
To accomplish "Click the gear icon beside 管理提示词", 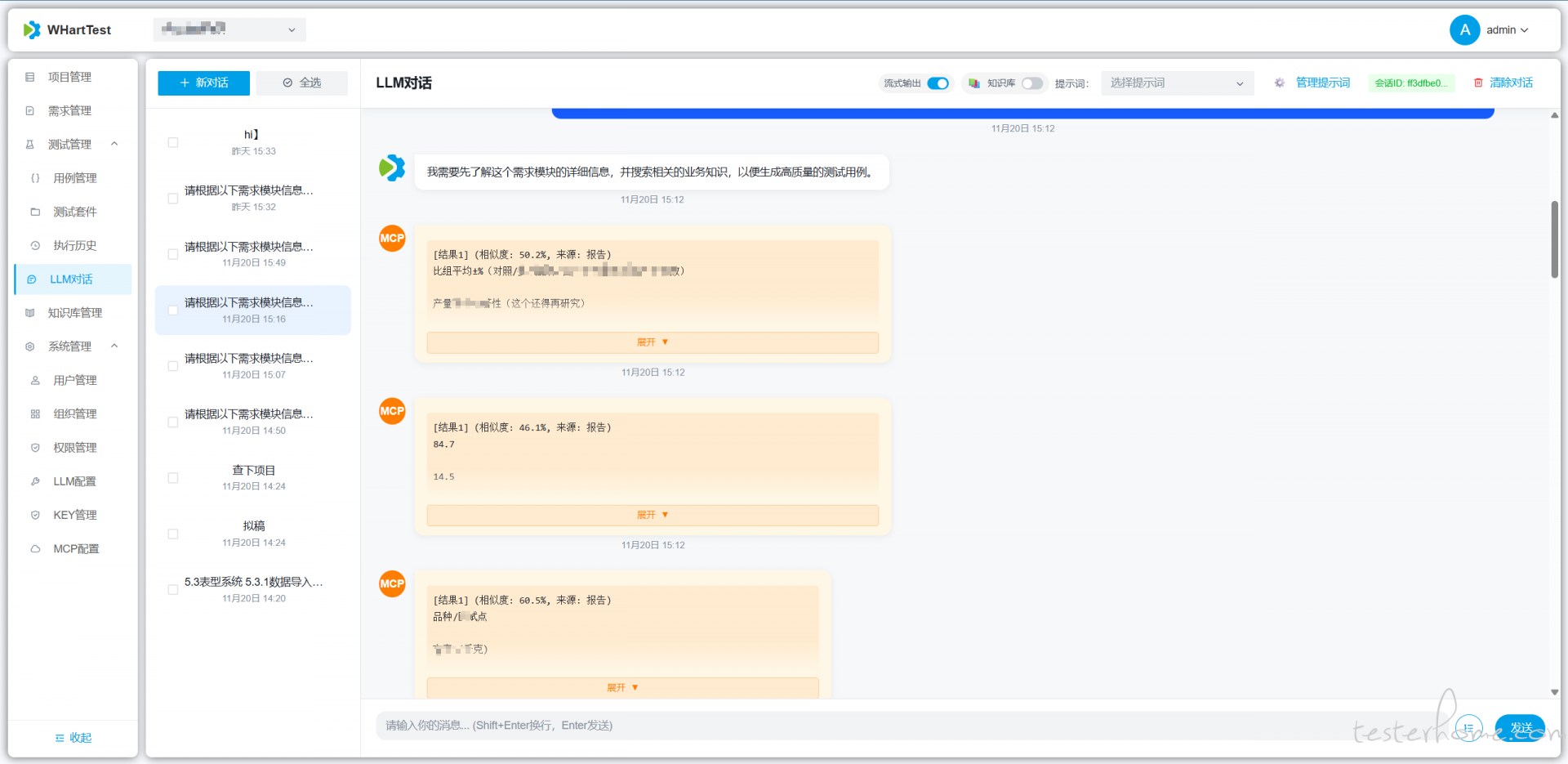I will [1279, 83].
